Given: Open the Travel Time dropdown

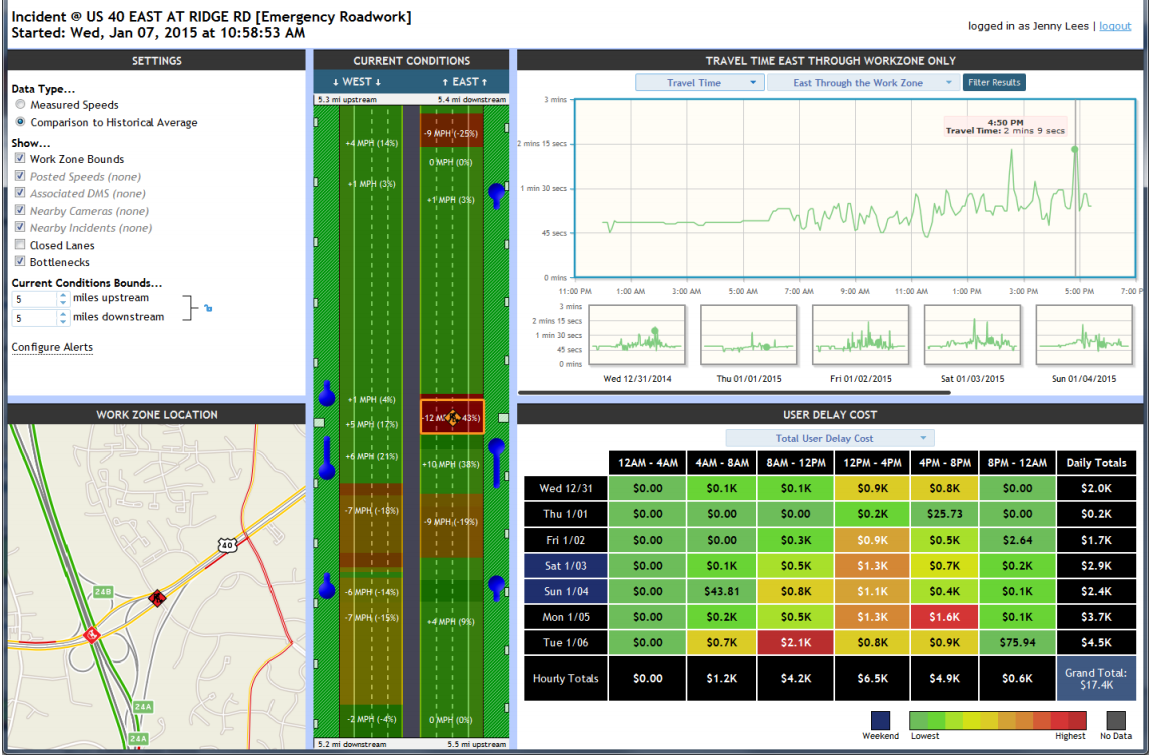Looking at the screenshot, I should (699, 83).
